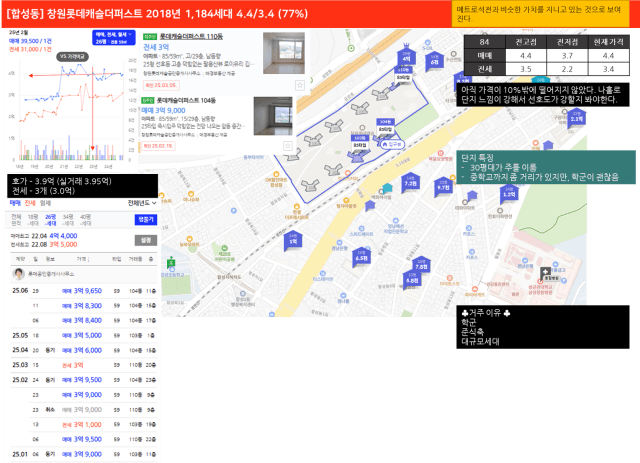Click the 1억 map price marker
Image resolution: width=640 pixels, height=463 pixels.
click(x=293, y=240)
